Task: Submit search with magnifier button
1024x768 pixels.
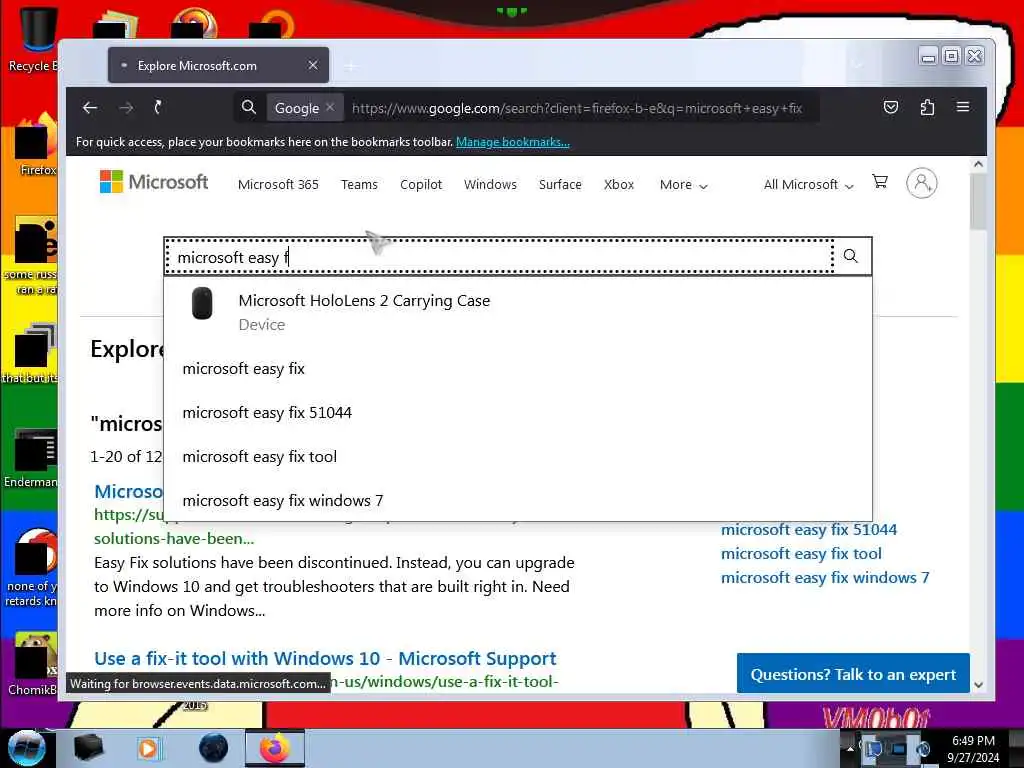Action: [851, 255]
